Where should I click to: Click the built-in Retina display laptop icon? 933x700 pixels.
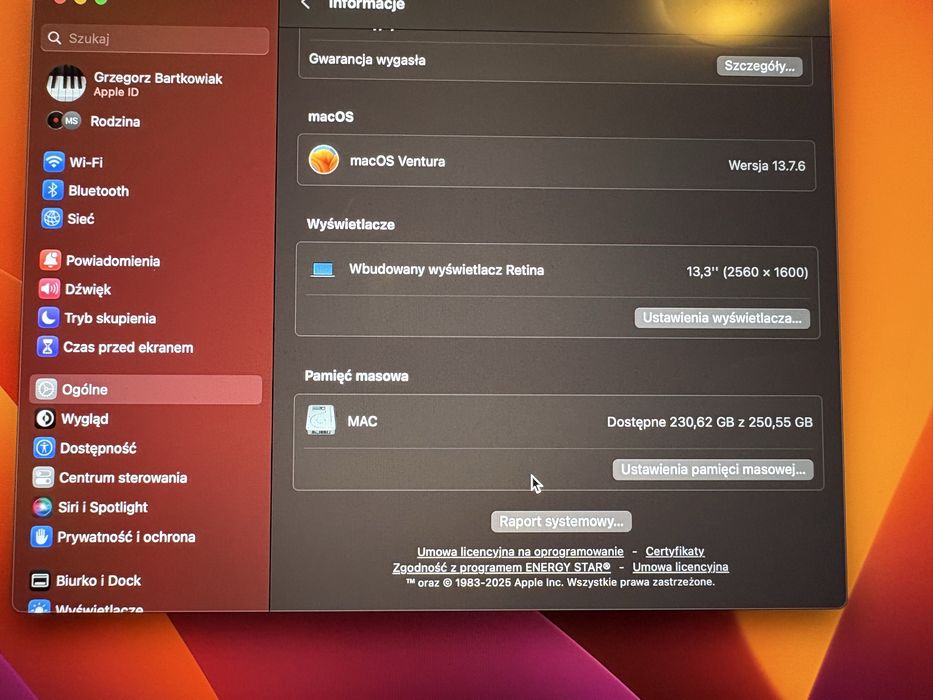point(323,270)
